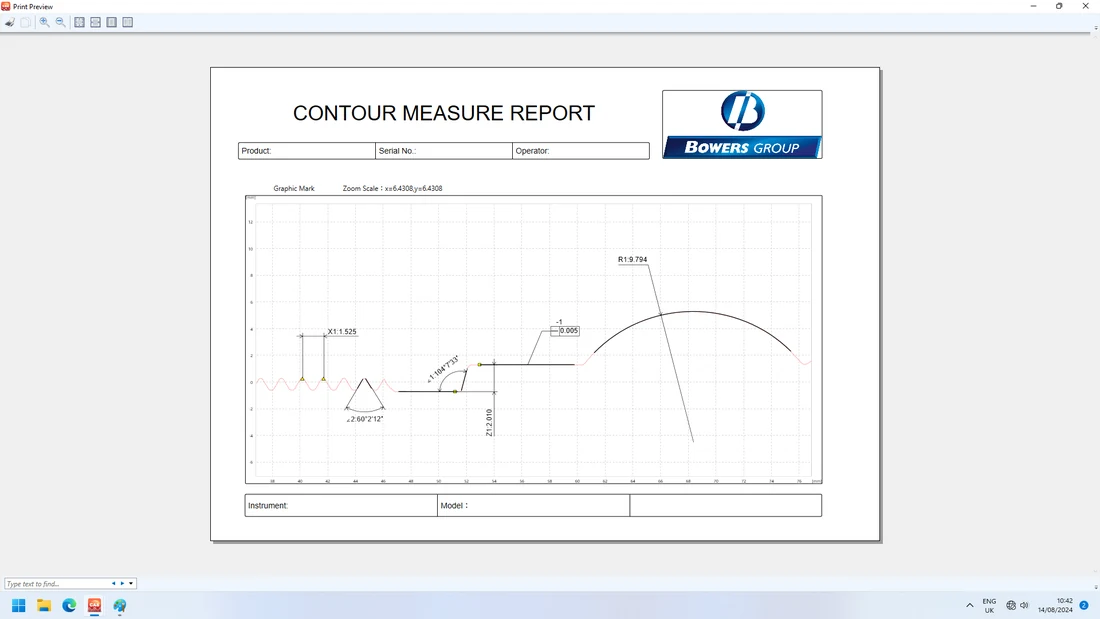Open the clock and date 14/08/2024

point(1055,606)
